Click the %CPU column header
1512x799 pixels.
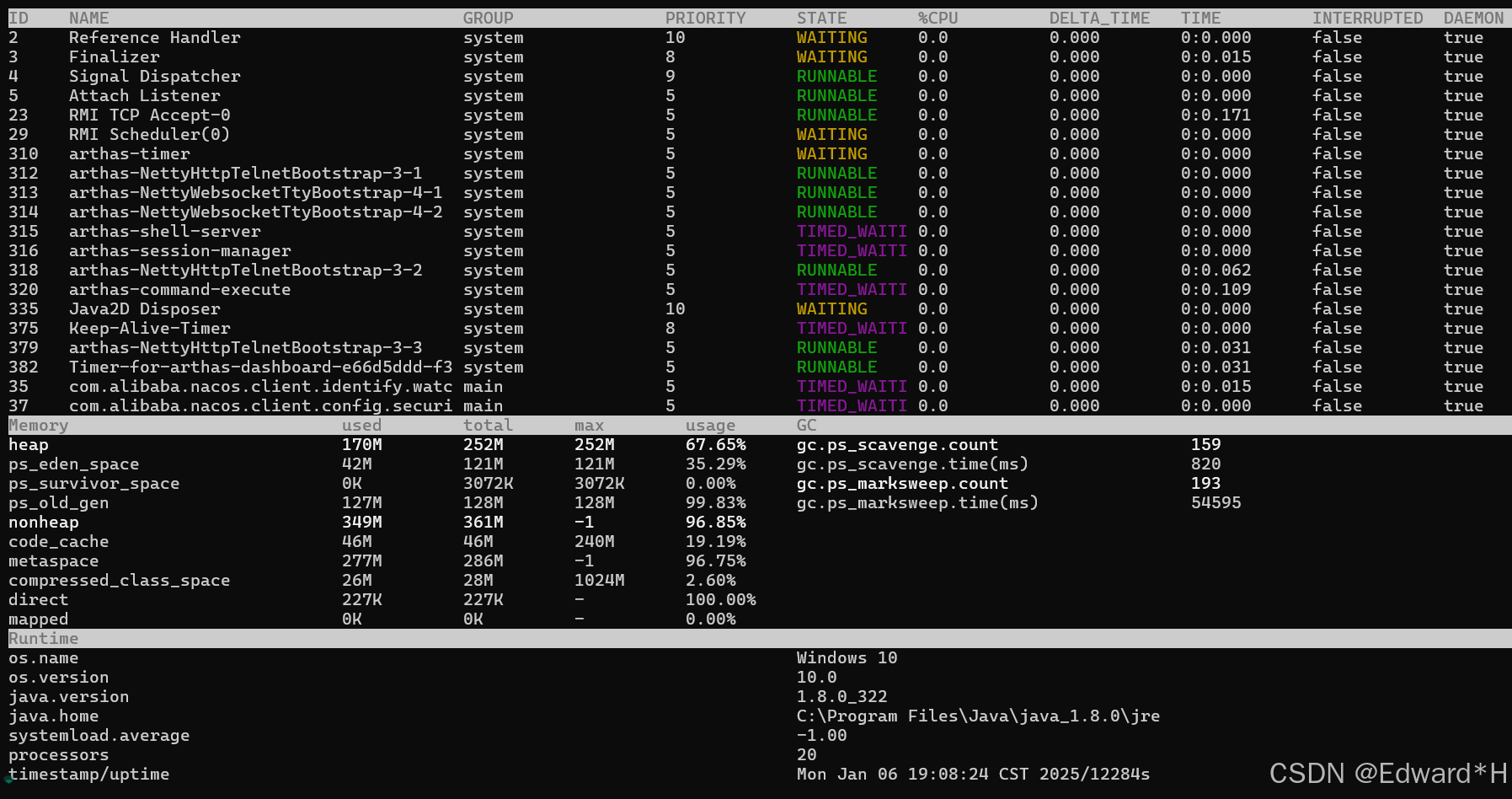(937, 17)
